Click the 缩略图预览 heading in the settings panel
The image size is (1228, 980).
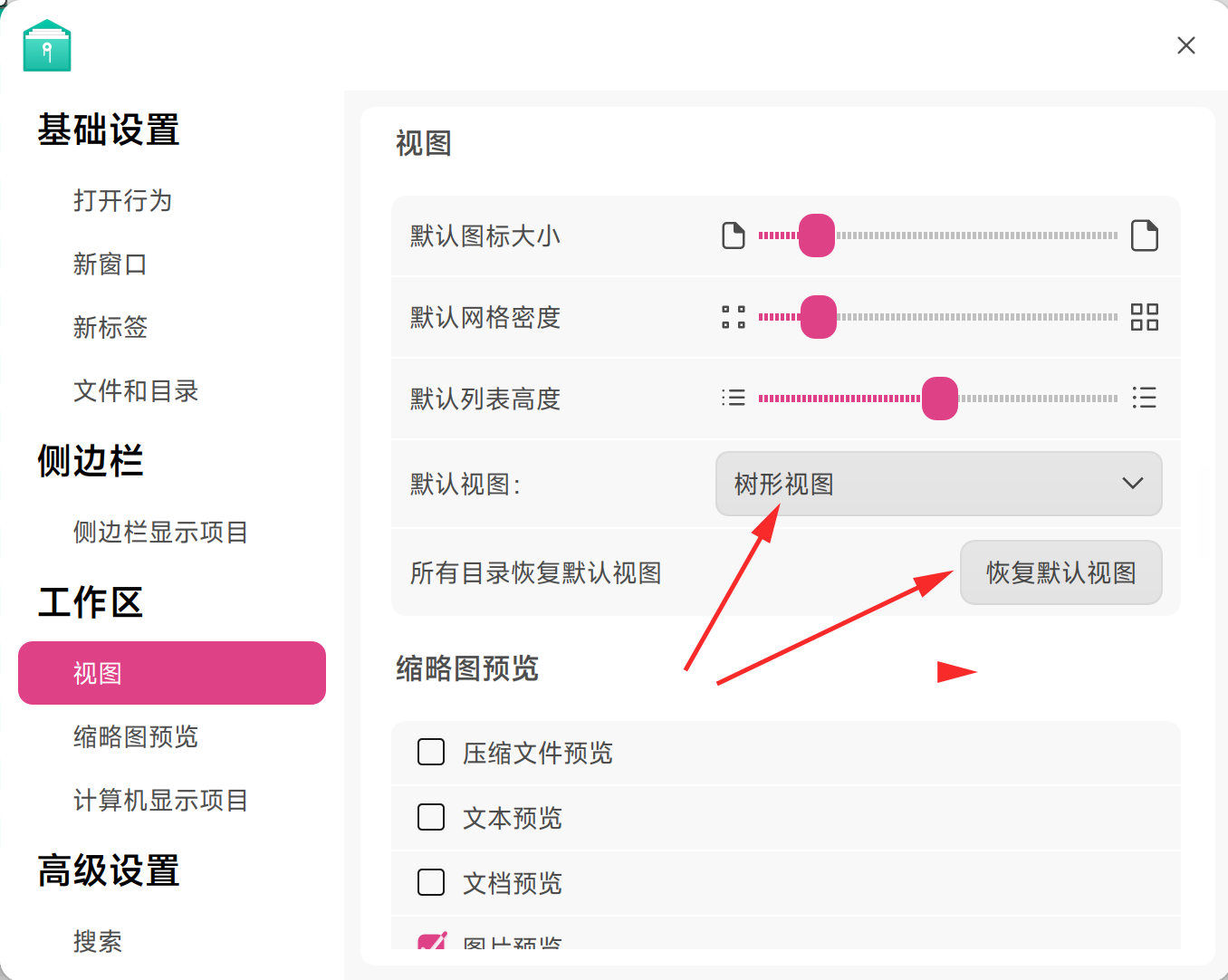pos(467,668)
